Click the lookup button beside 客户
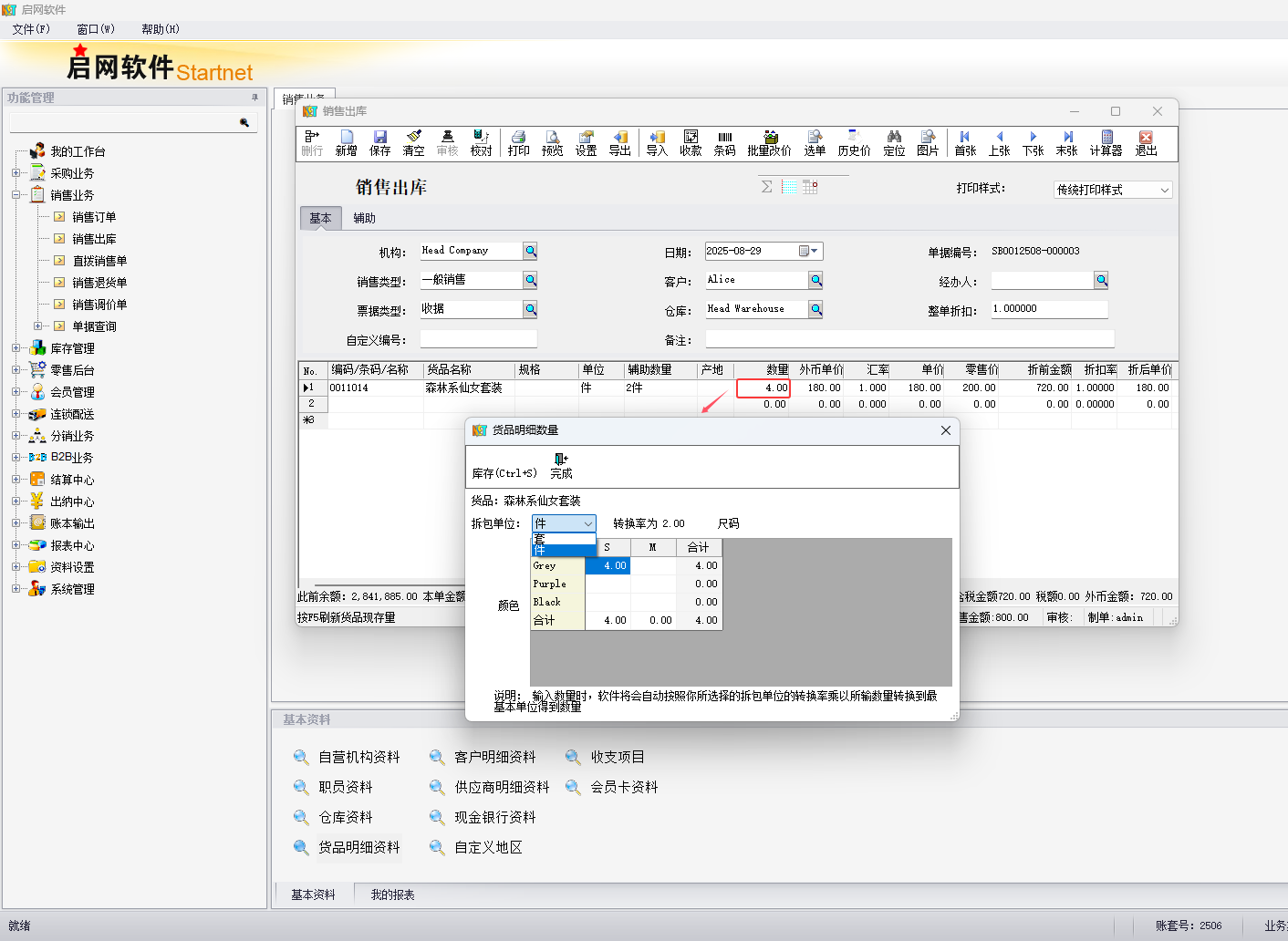1288x941 pixels. 815,280
